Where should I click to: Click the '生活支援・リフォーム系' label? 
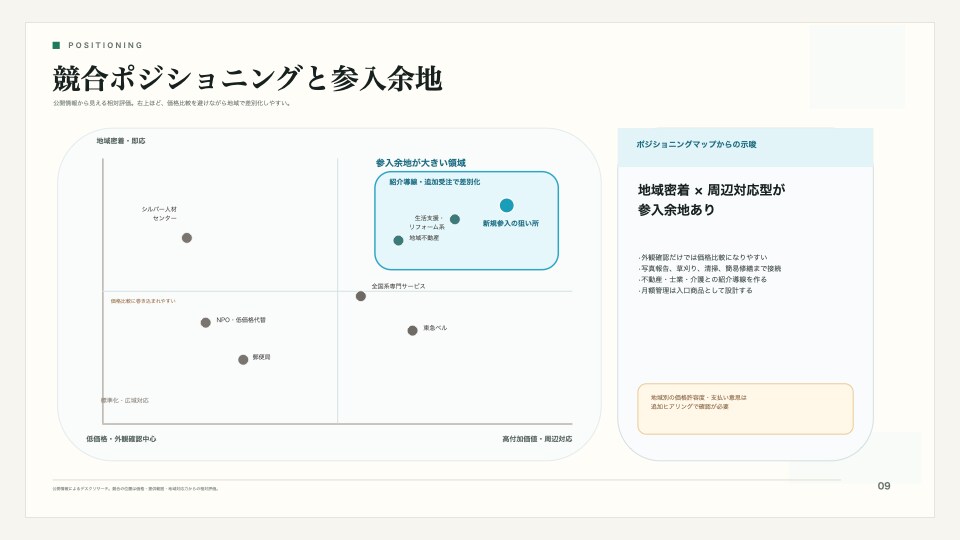tap(427, 222)
